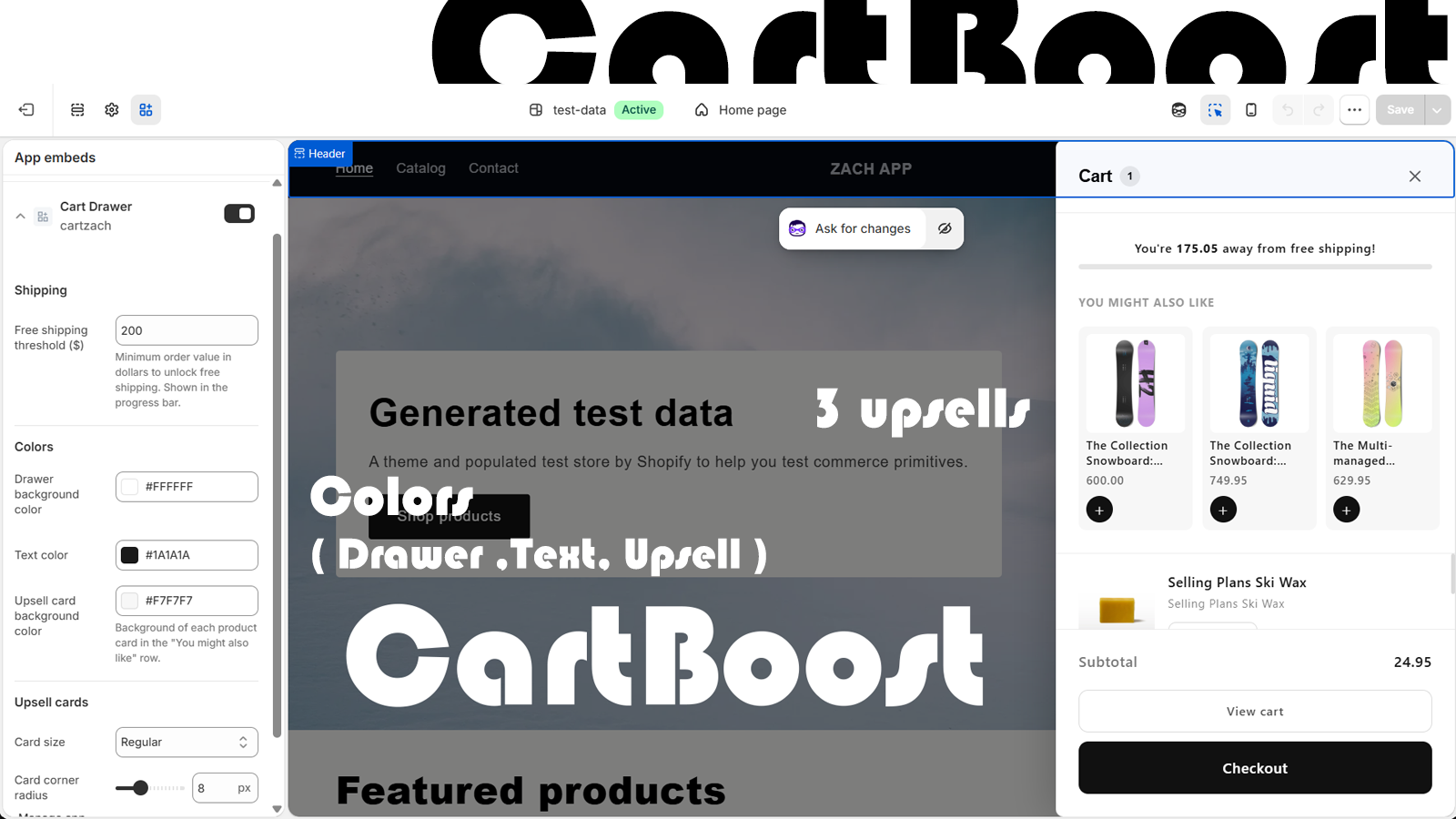Screen dimensions: 1456x819
Task: Click the Header section badge
Action: point(320,154)
